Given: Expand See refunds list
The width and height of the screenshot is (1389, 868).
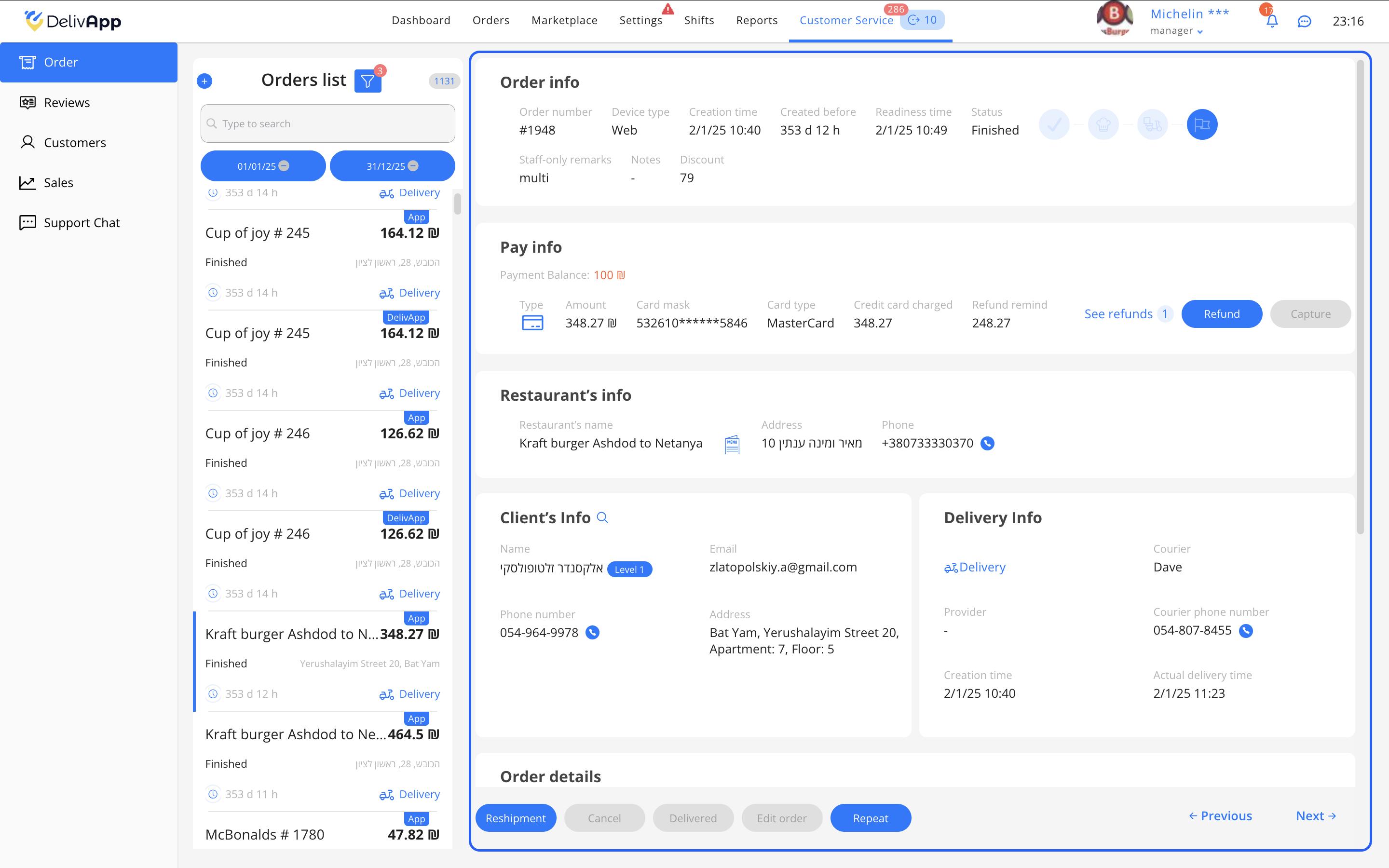Looking at the screenshot, I should pos(1118,314).
